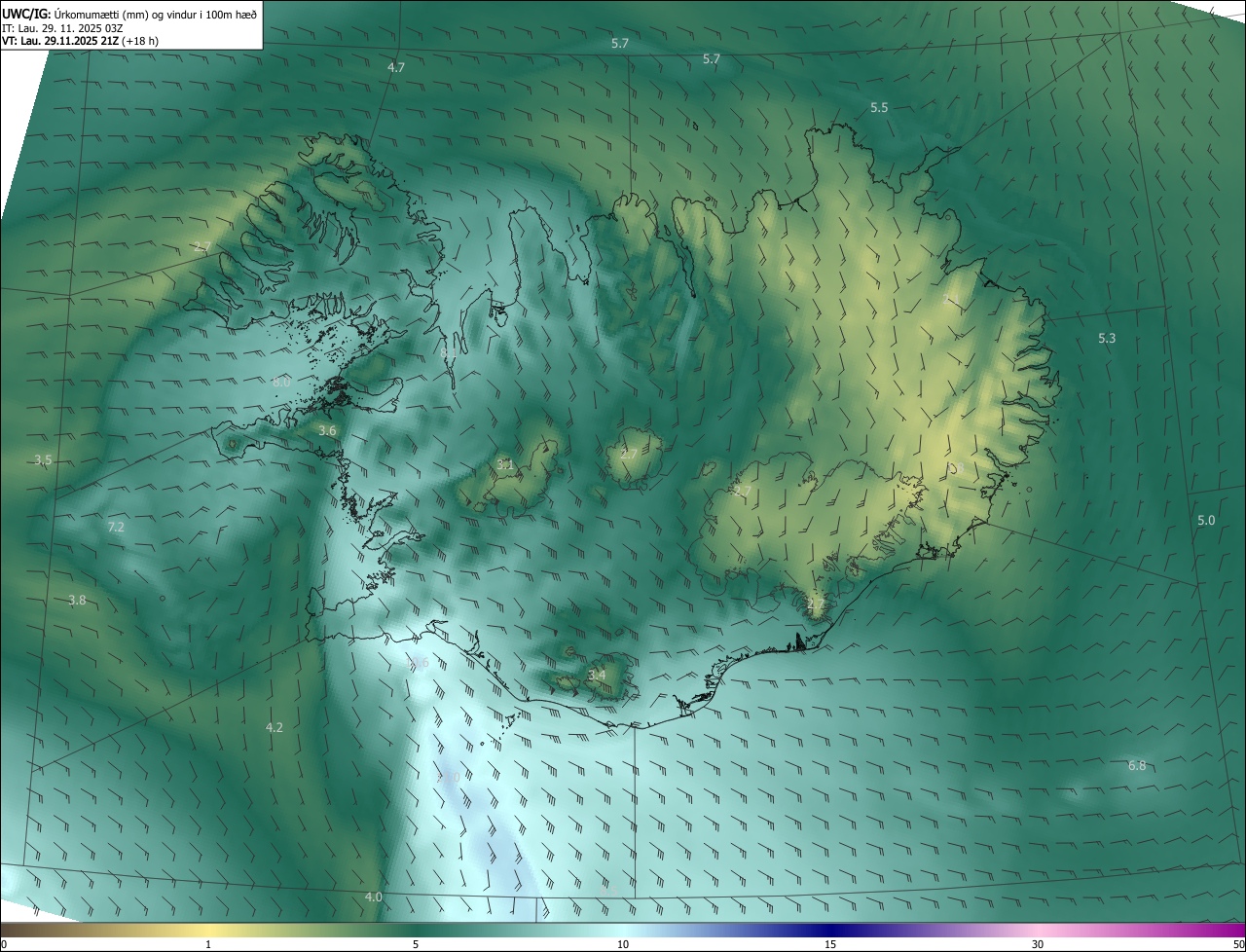Click the 50 tick on the color scale
The image size is (1246, 952).
pyautogui.click(x=1238, y=944)
